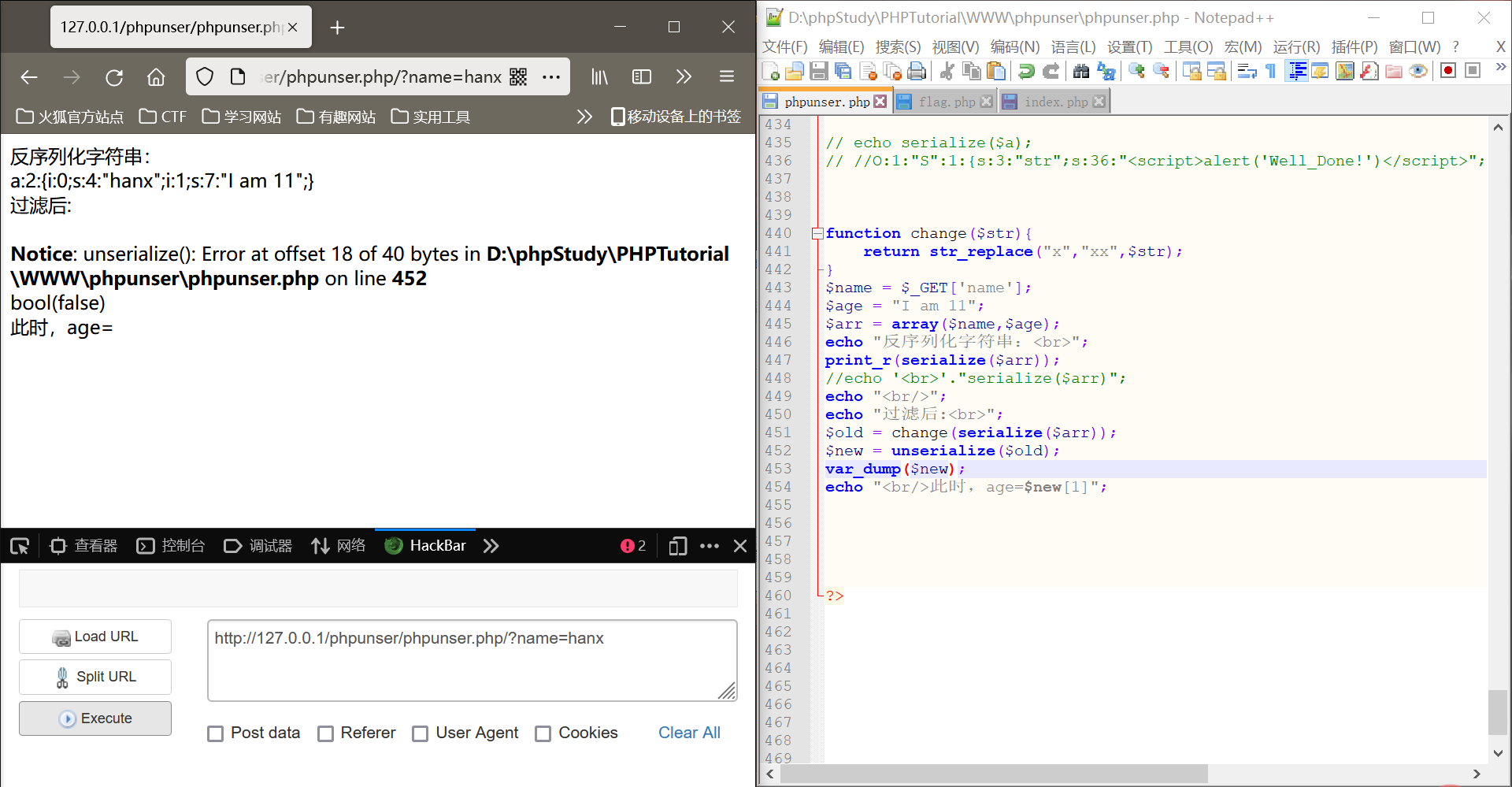Open a new Firefox tab

(337, 28)
